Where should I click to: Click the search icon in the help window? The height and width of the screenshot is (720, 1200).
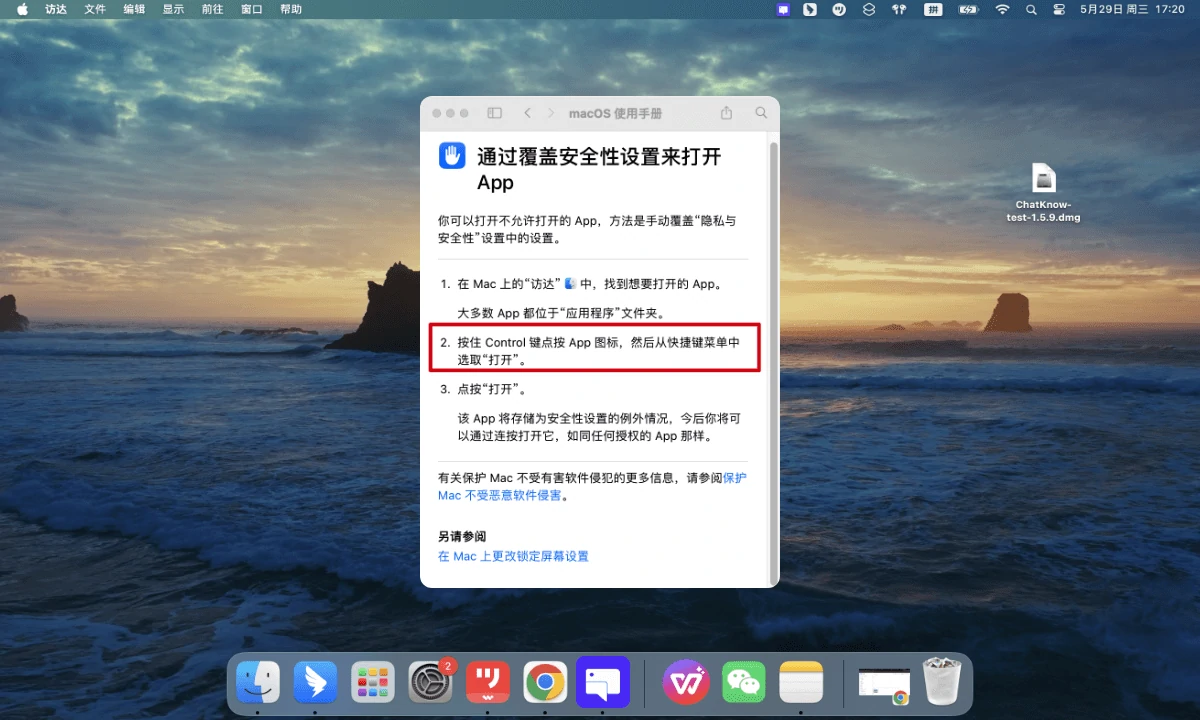point(761,114)
